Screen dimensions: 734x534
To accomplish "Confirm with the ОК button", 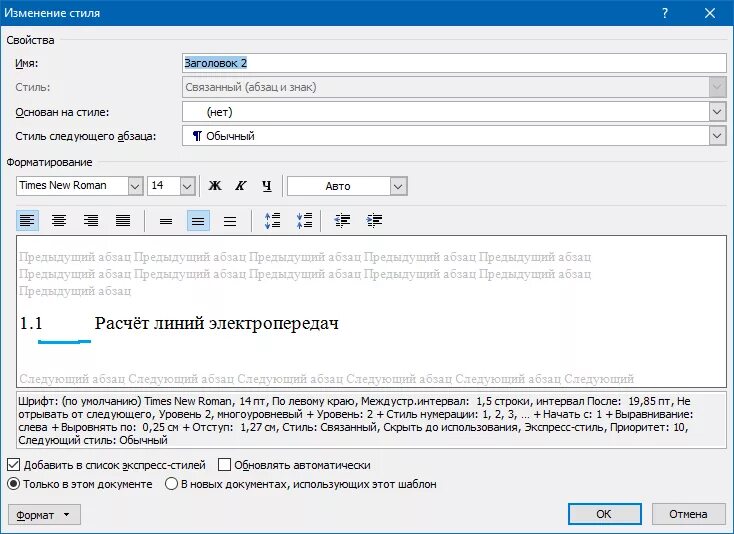I will click(x=604, y=514).
